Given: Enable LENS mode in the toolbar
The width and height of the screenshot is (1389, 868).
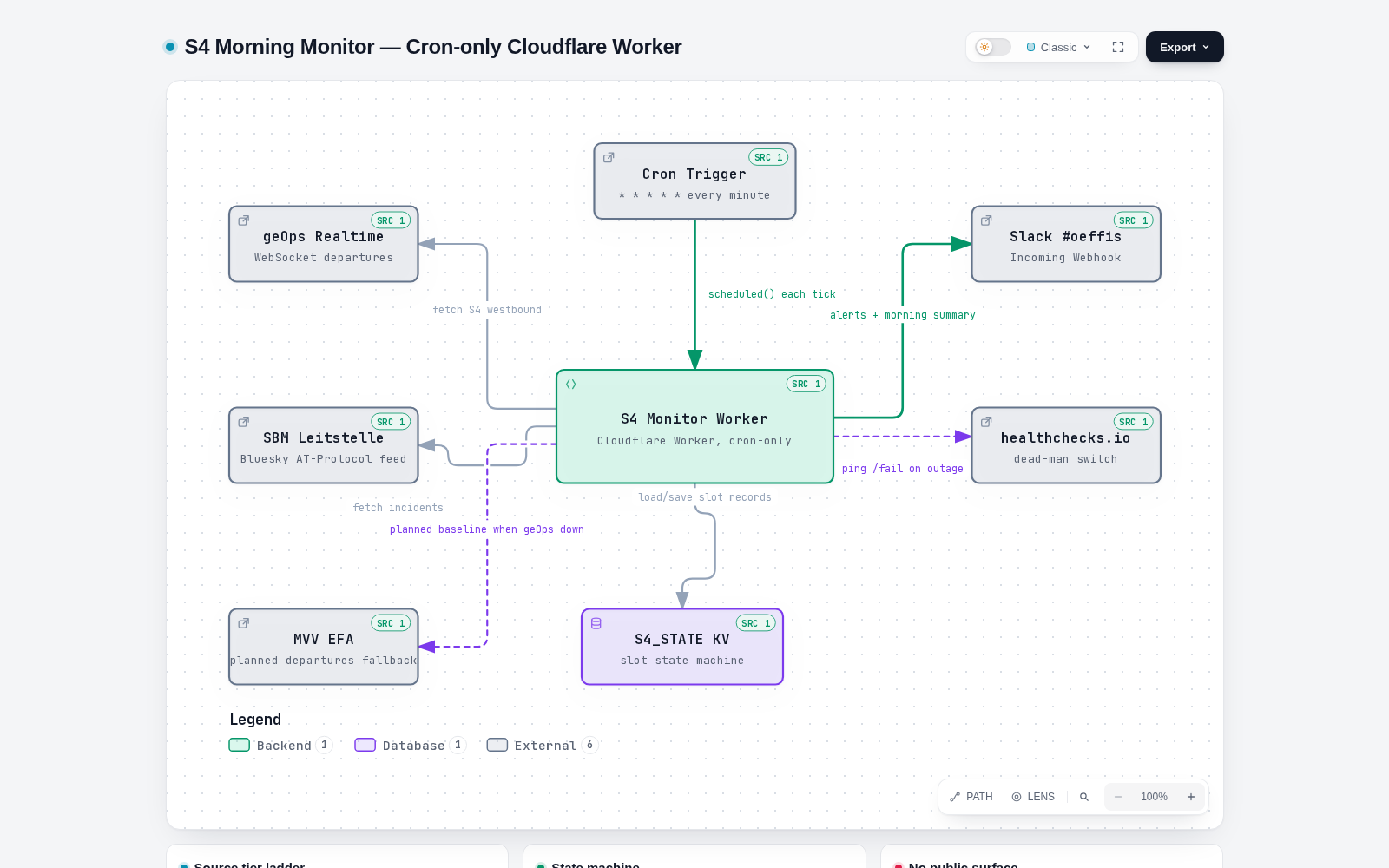Looking at the screenshot, I should [1033, 797].
